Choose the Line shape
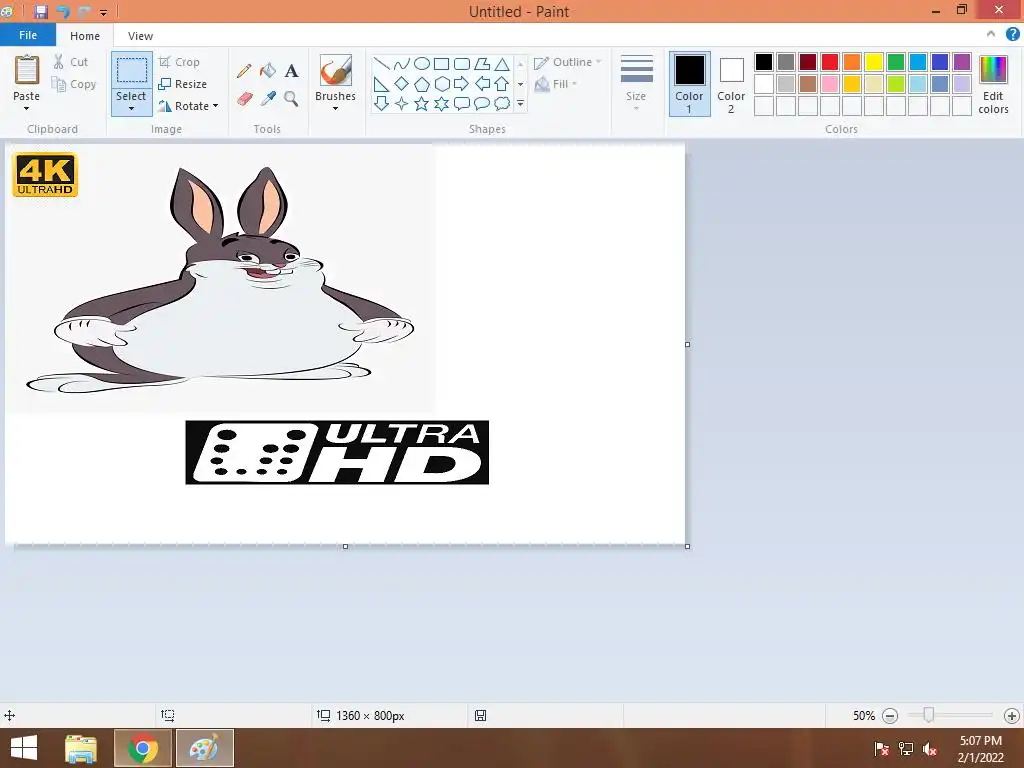The image size is (1024, 768). click(x=381, y=63)
